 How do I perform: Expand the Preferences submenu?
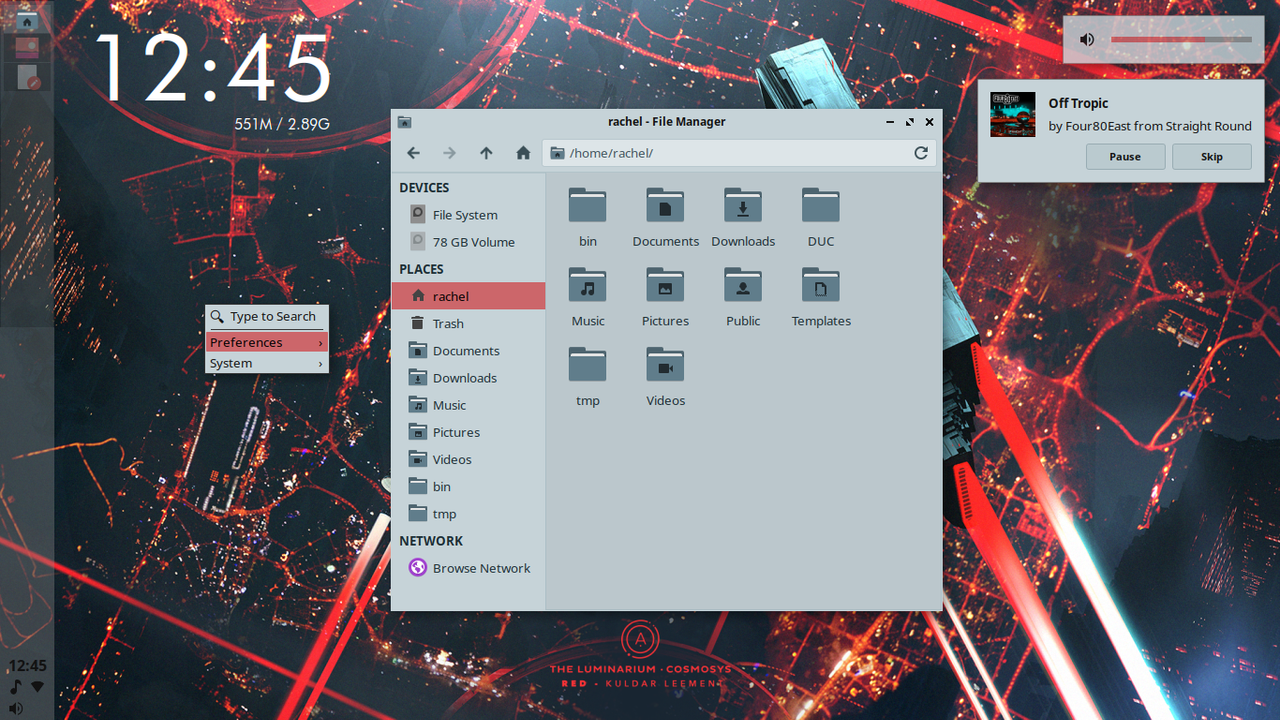coord(267,342)
